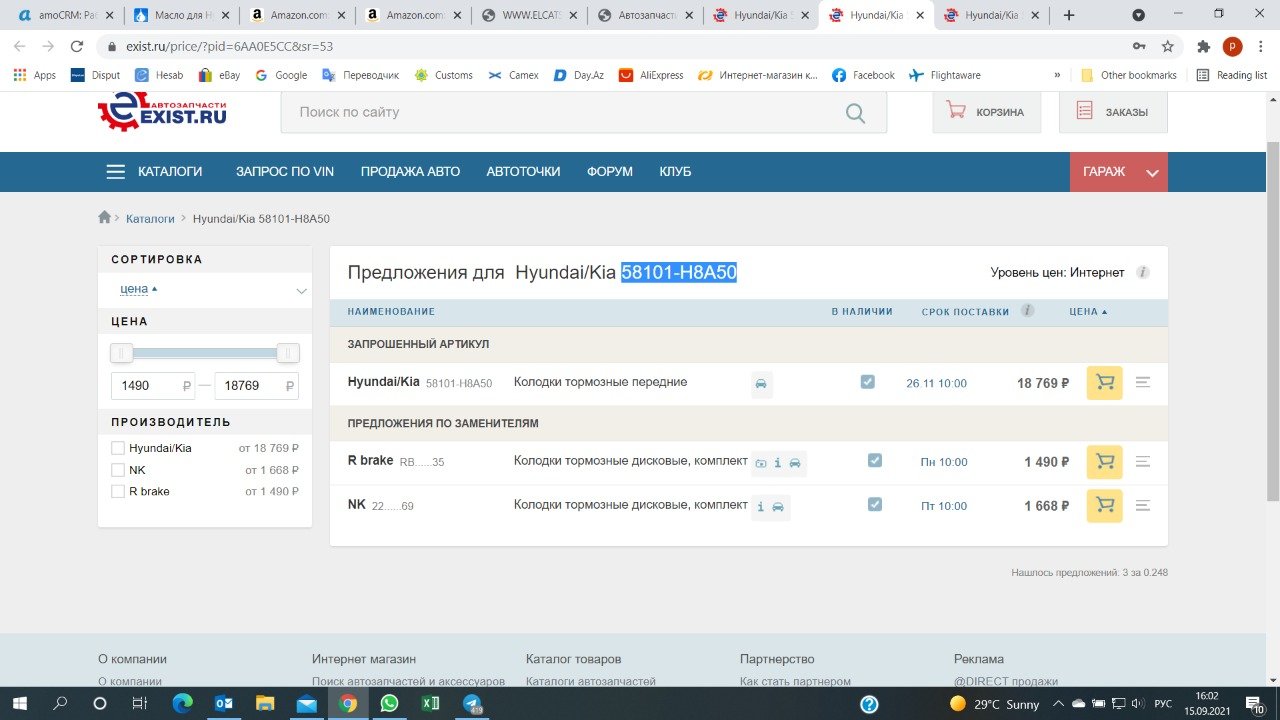Check the Hyundai/Kia manufacturer filter
1280x720 pixels.
coord(118,448)
